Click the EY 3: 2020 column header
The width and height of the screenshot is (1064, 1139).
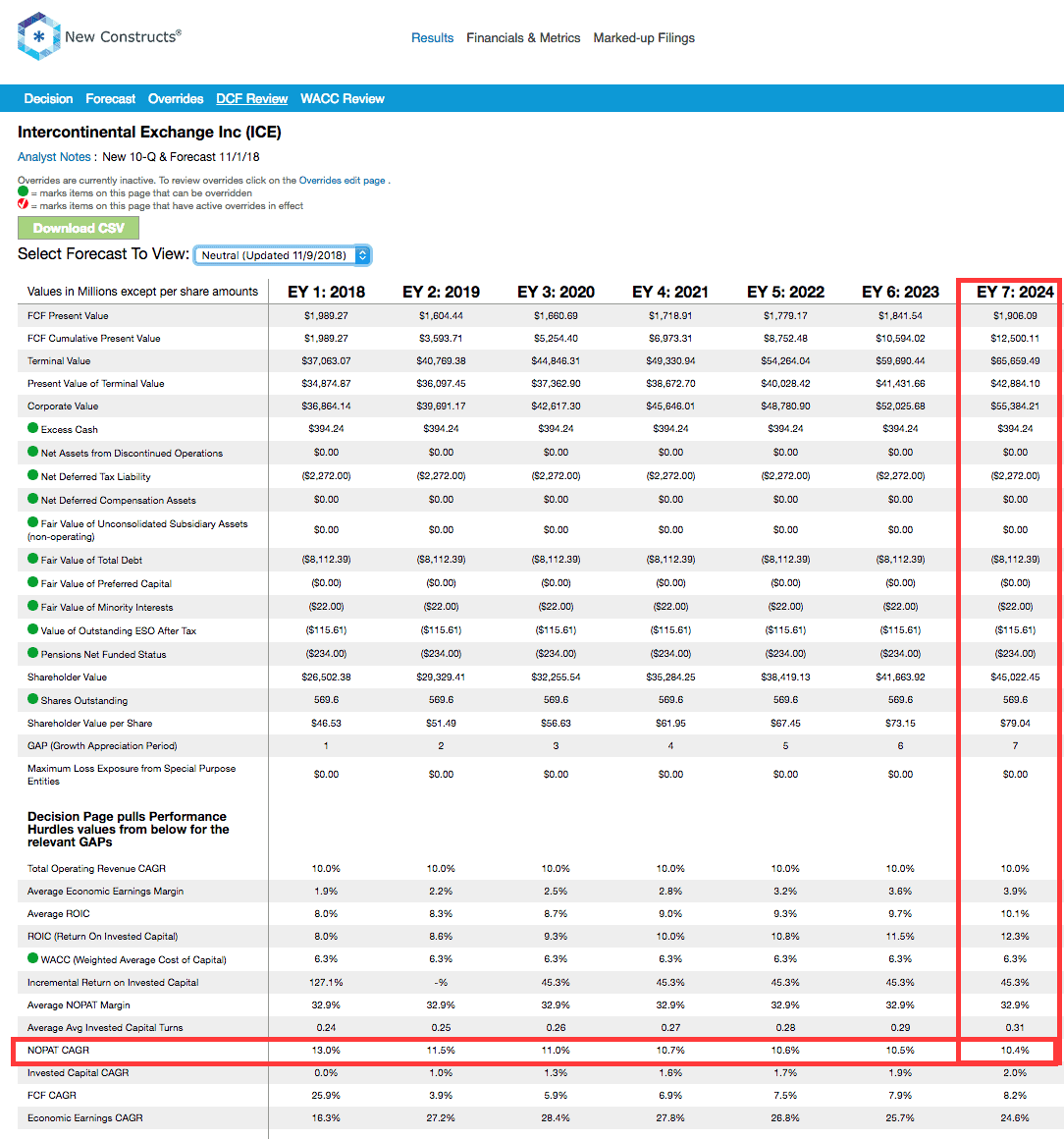pos(556,292)
